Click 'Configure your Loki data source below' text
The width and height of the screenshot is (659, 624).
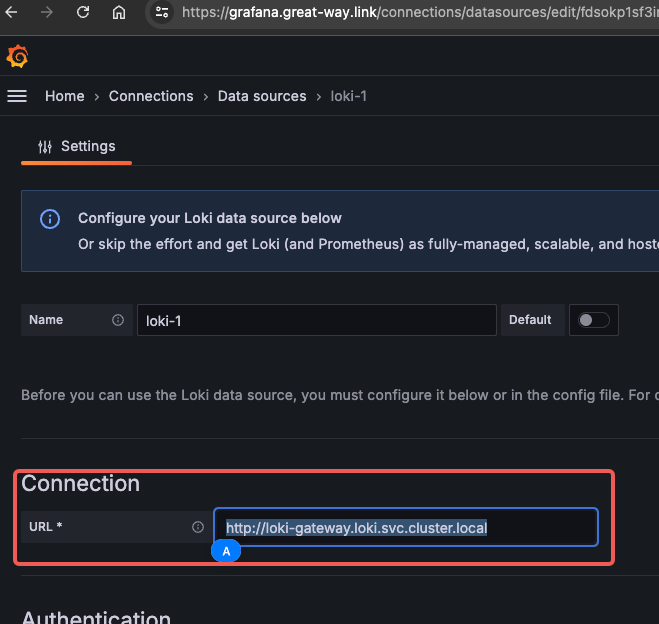[x=210, y=219]
